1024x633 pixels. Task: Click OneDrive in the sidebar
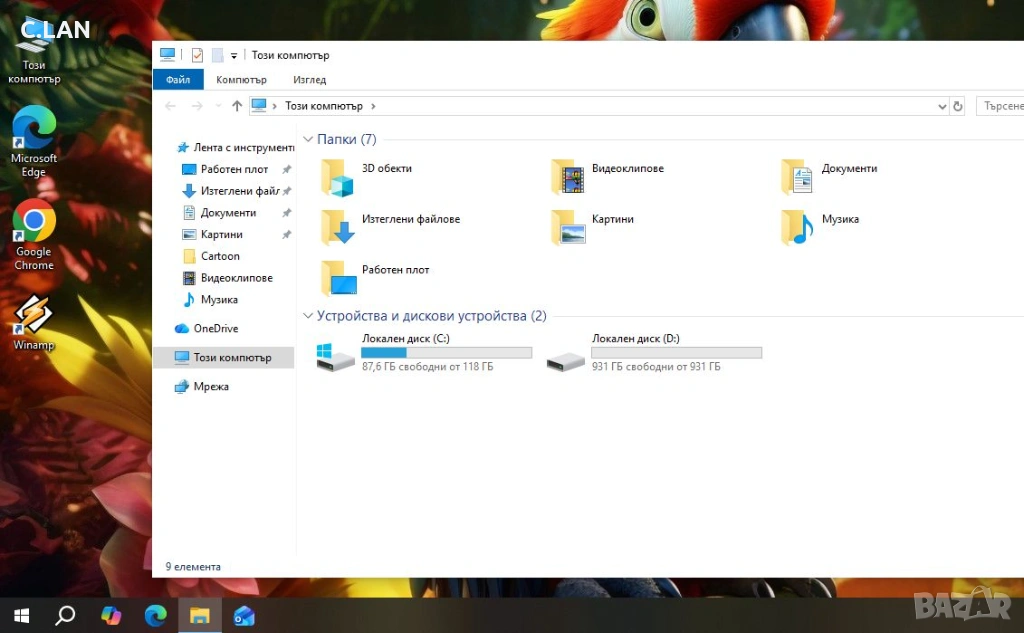(x=215, y=328)
